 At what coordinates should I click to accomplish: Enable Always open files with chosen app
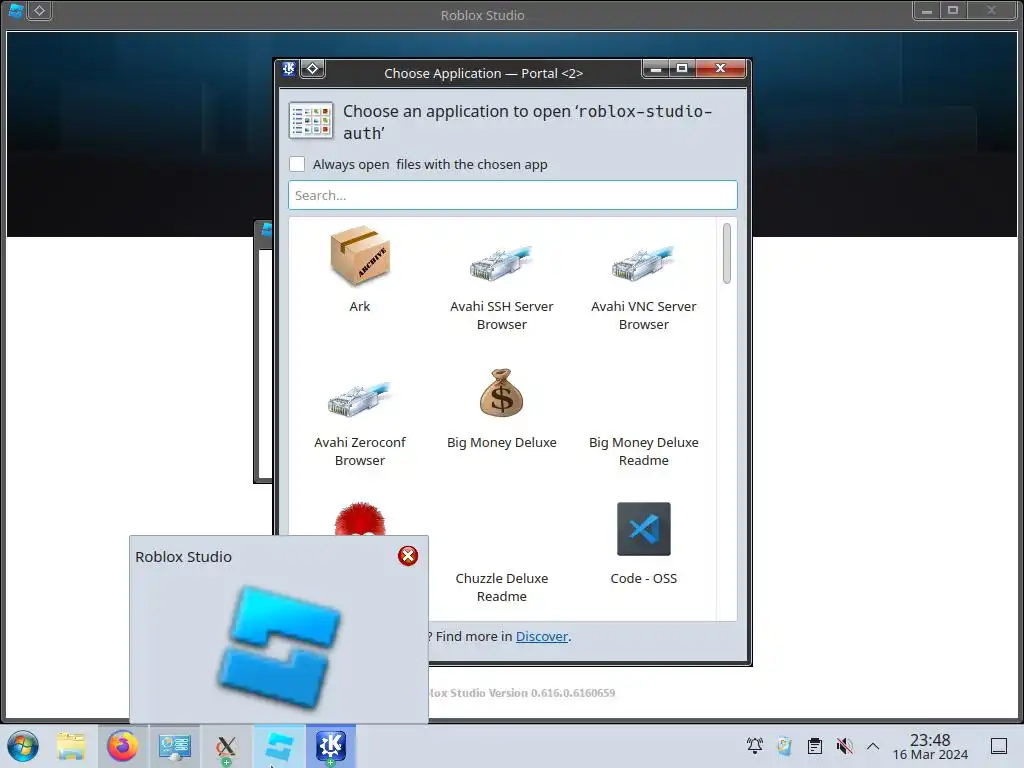297,164
